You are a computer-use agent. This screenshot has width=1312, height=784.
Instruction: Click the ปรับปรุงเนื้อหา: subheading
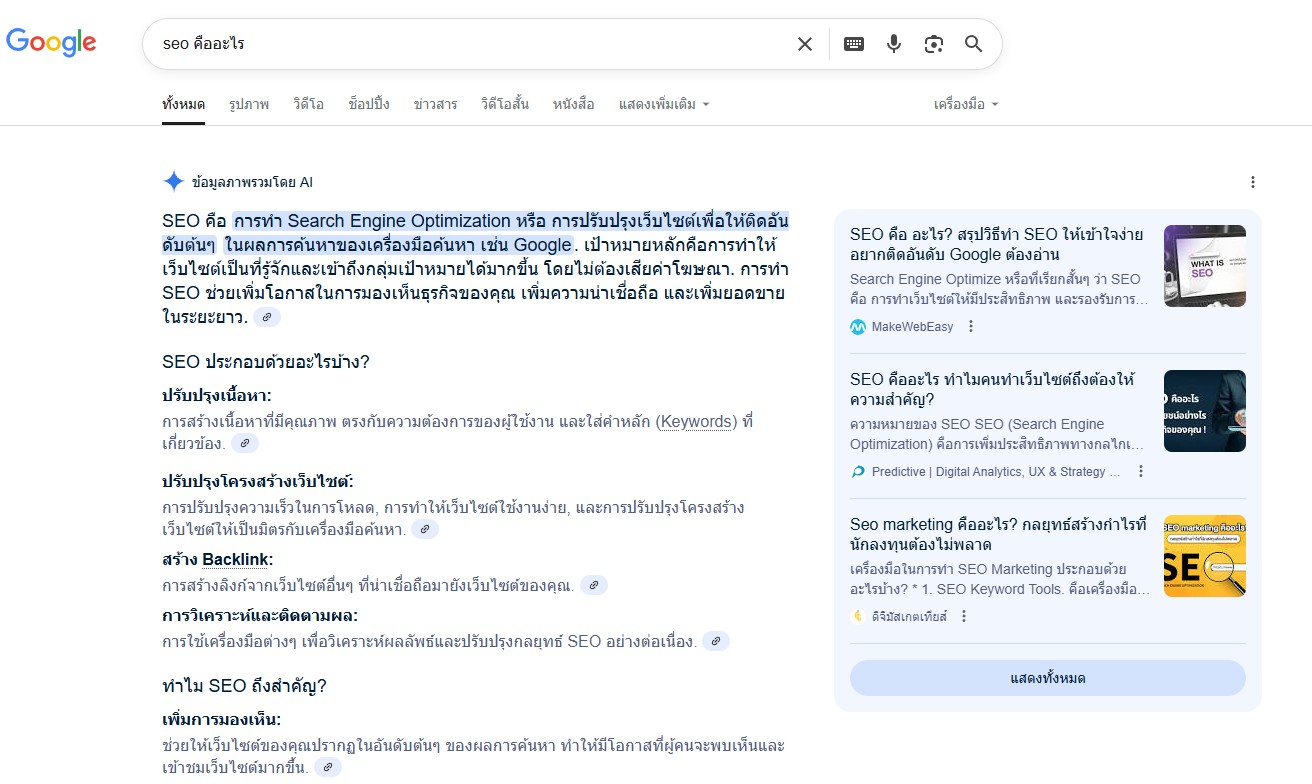[x=217, y=395]
